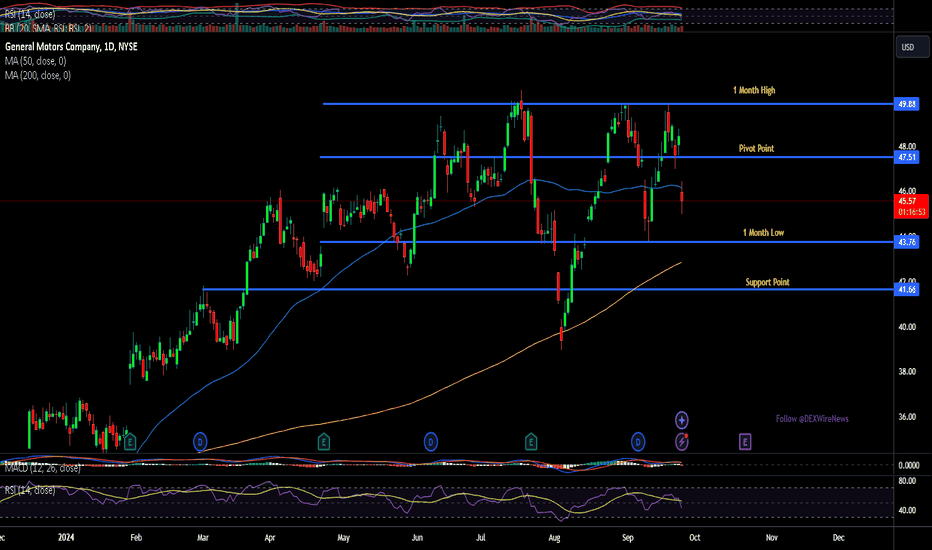Select the bottom pane RSI (14, close) legend
The width and height of the screenshot is (932, 550).
click(x=30, y=490)
